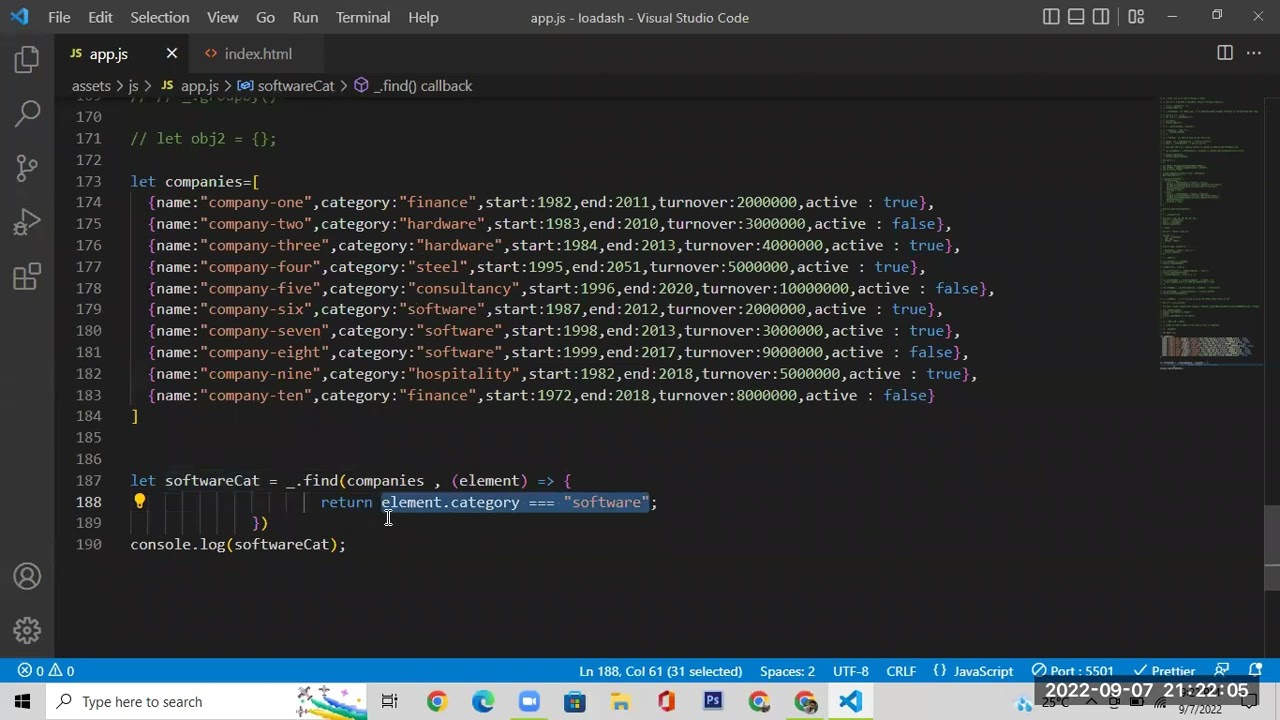Open the Source Control view

click(x=27, y=167)
